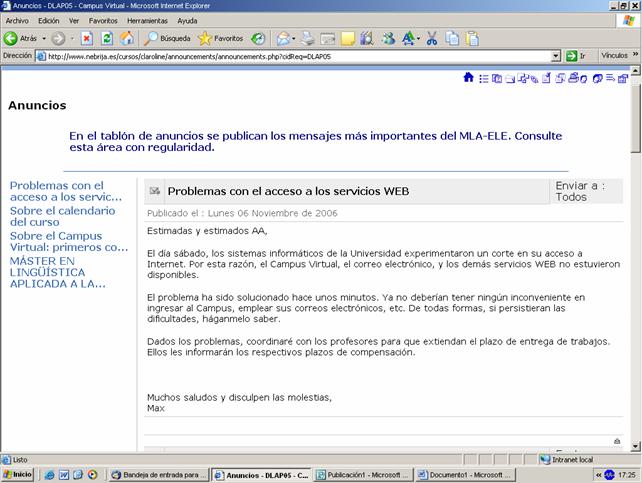The width and height of the screenshot is (642, 483).
Task: Open the Búsqueda search pane
Action: [167, 38]
